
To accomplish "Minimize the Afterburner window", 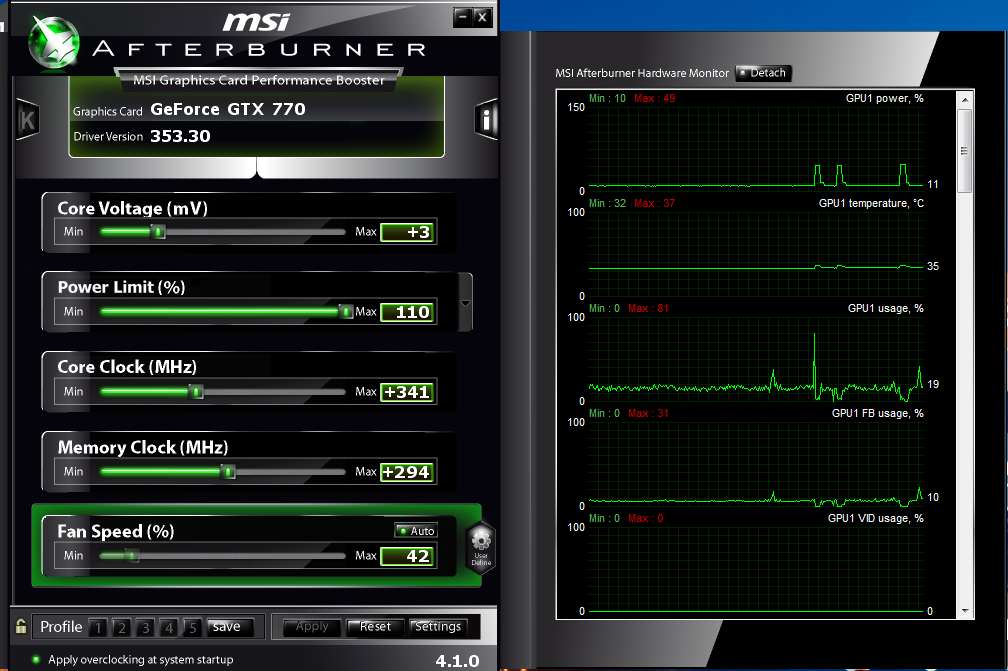I will point(462,17).
